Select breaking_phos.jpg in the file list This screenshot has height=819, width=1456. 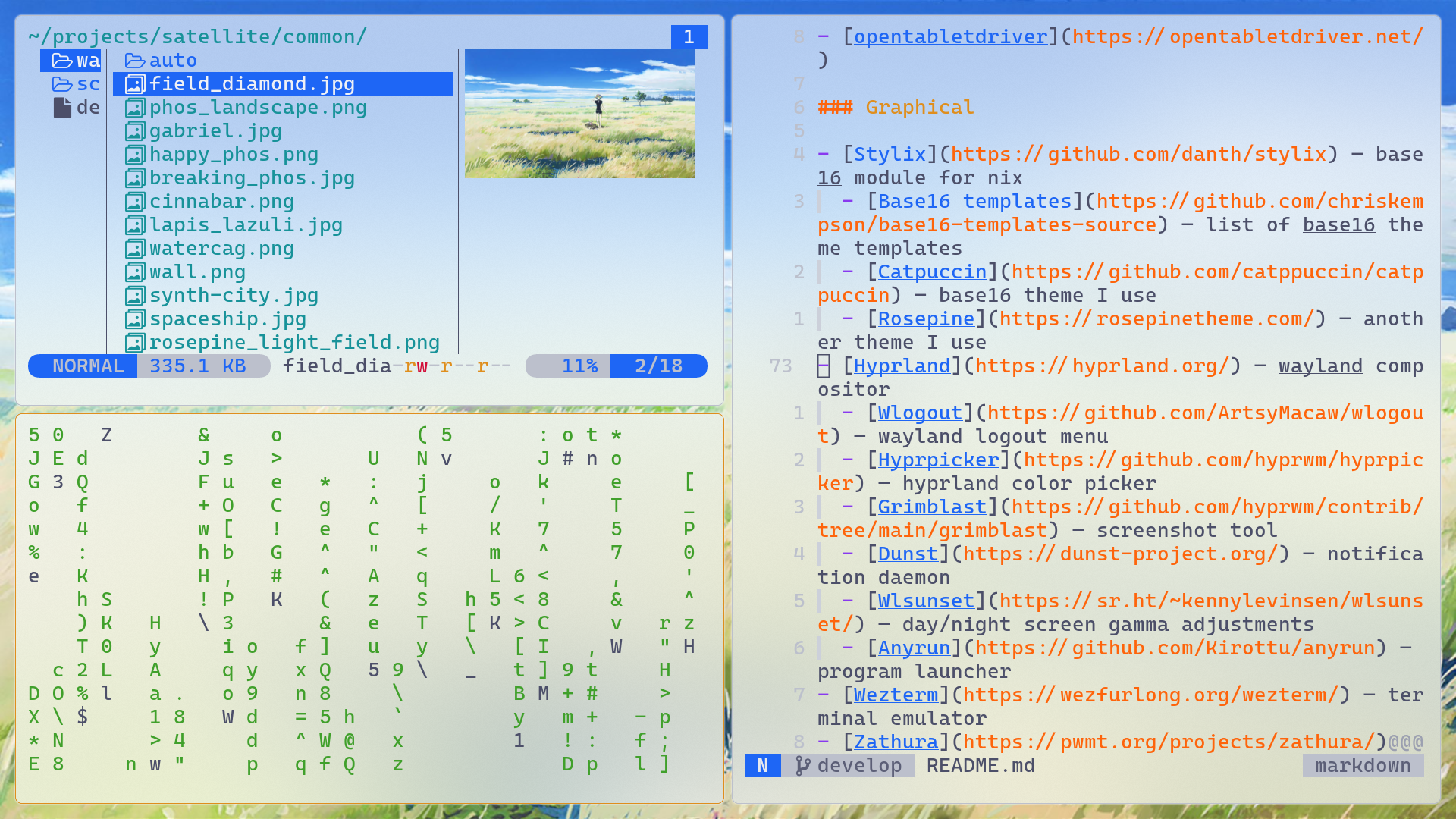point(252,178)
